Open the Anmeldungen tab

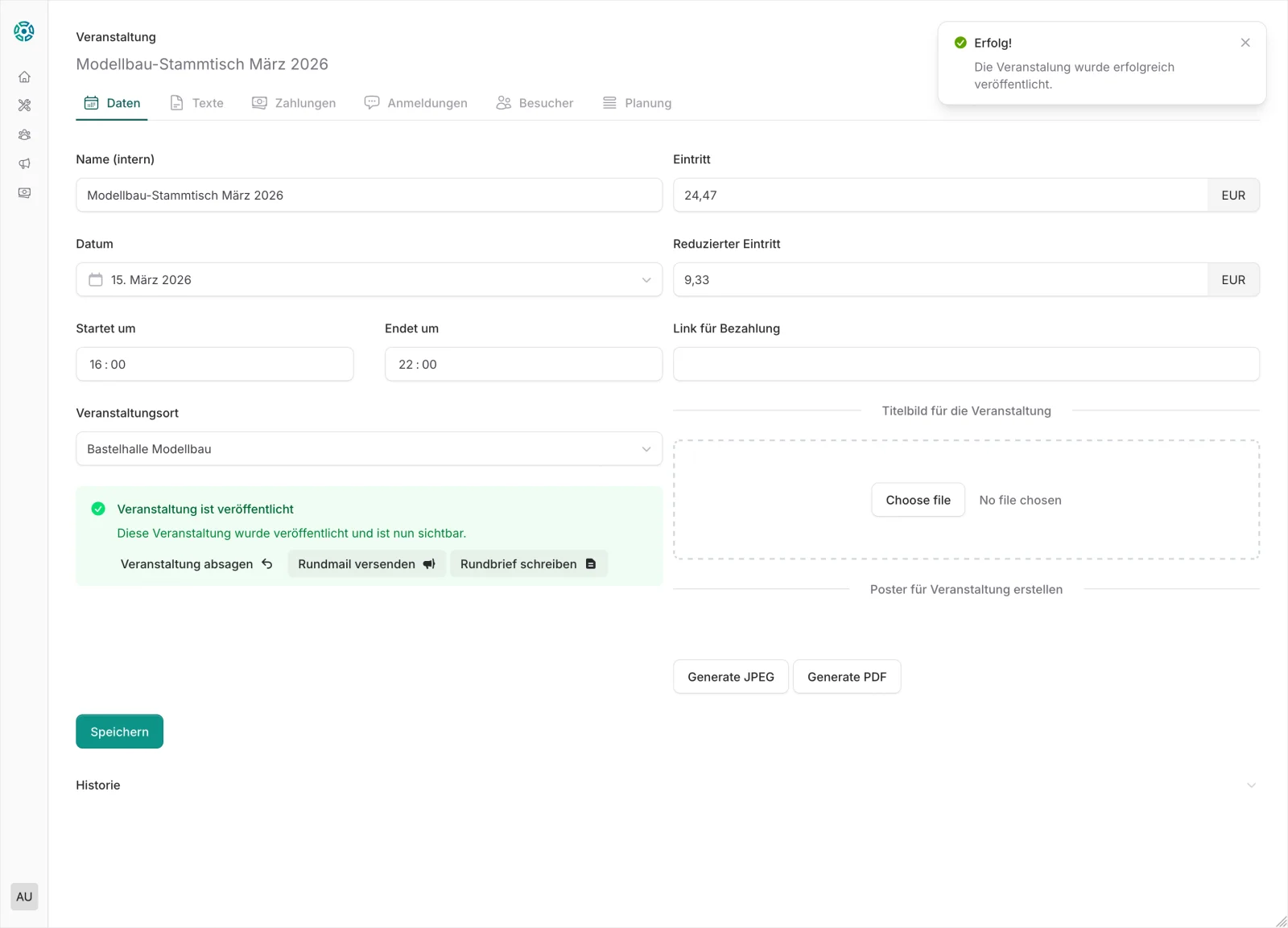(416, 103)
